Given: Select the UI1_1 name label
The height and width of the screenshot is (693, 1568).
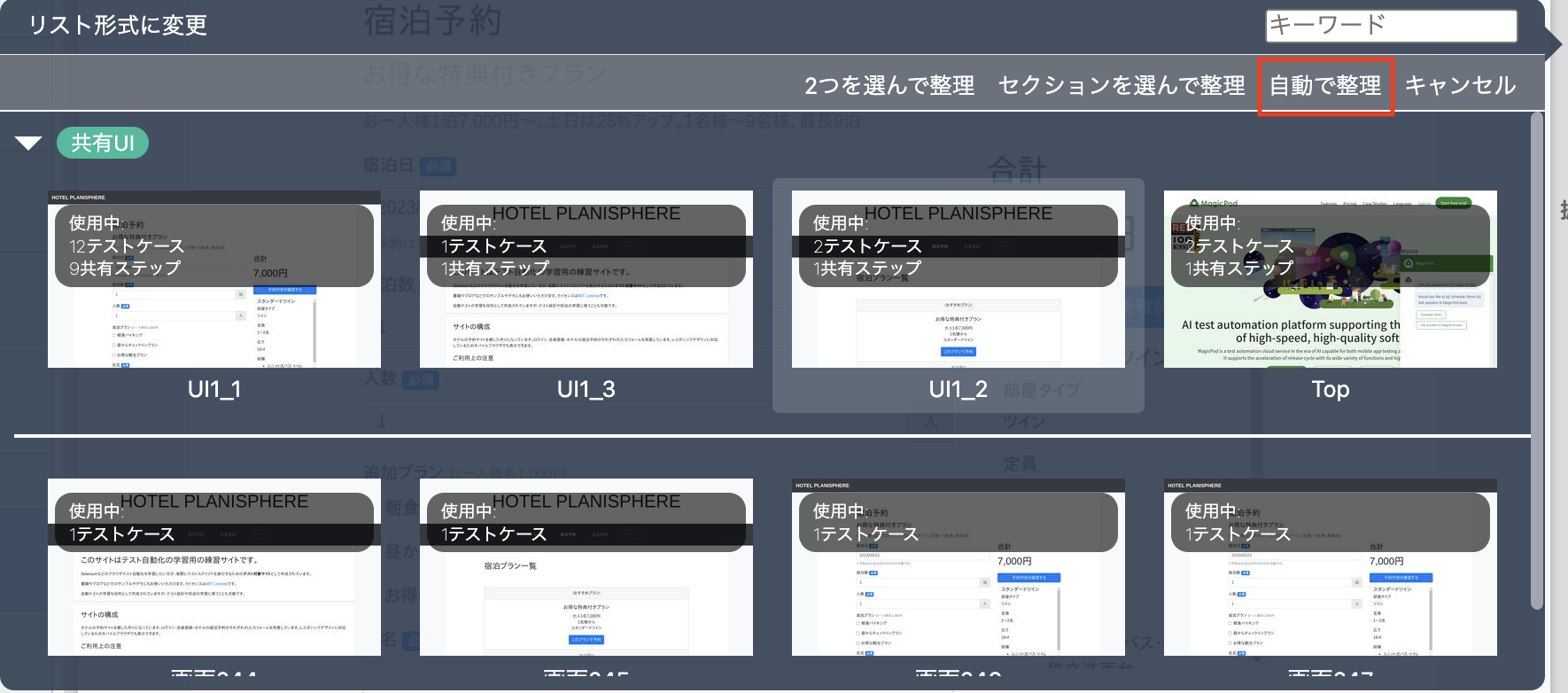Looking at the screenshot, I should click(x=214, y=389).
